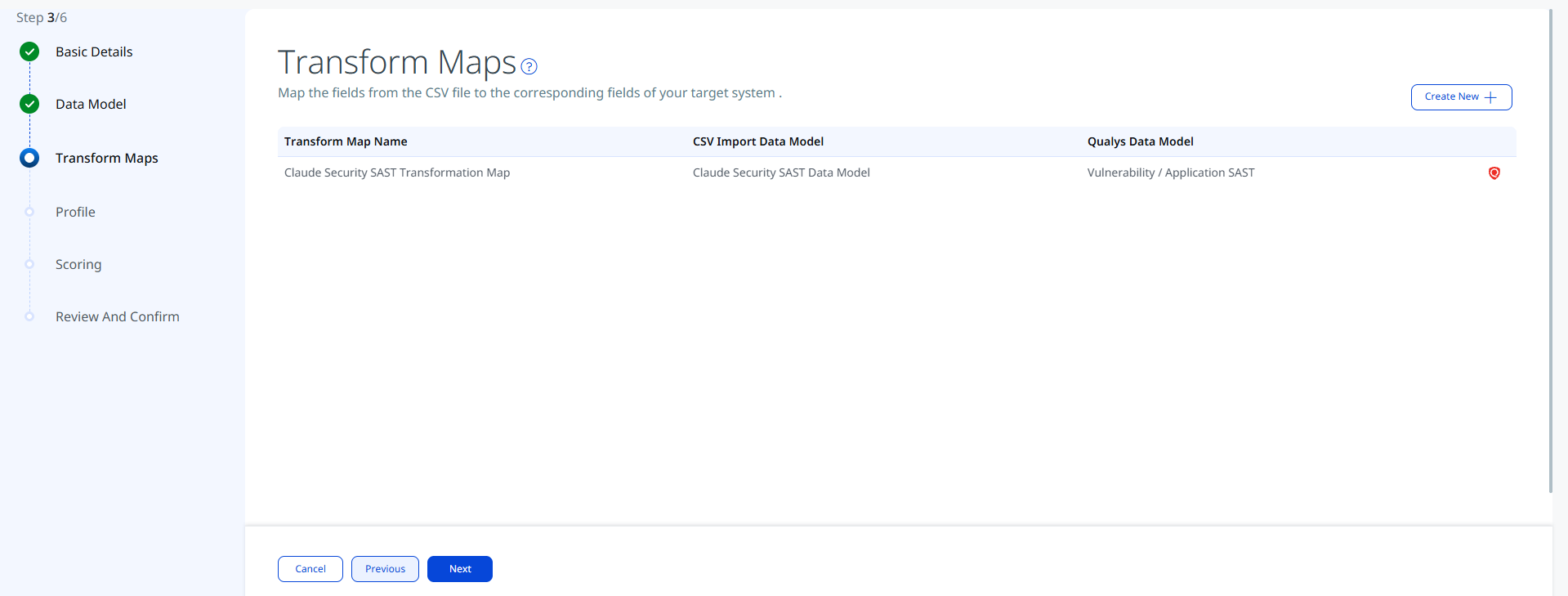Click the green checkmark beside Basic Details
Viewport: 1568px width, 596px height.
(29, 52)
